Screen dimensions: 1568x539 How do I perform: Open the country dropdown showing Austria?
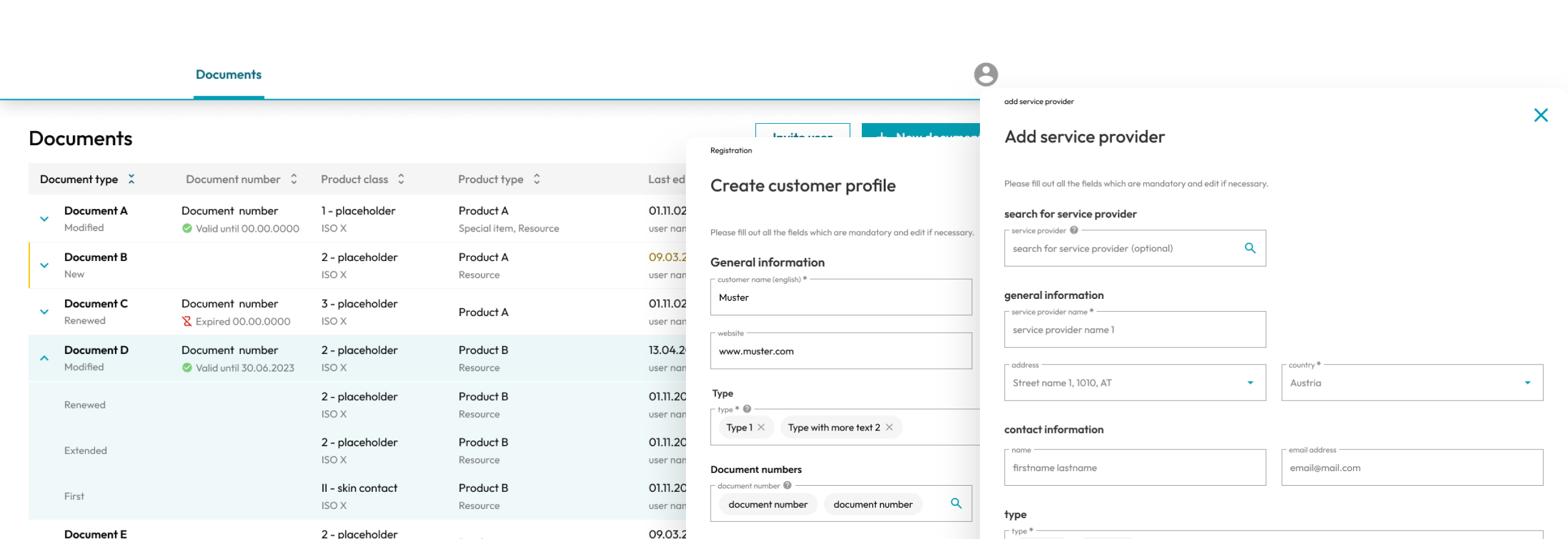[1527, 383]
